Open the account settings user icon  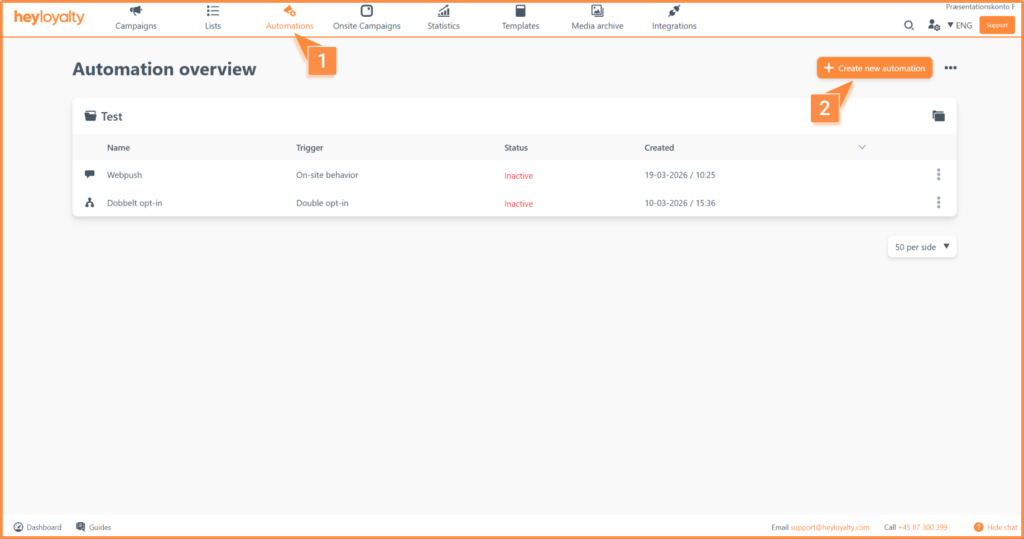934,25
